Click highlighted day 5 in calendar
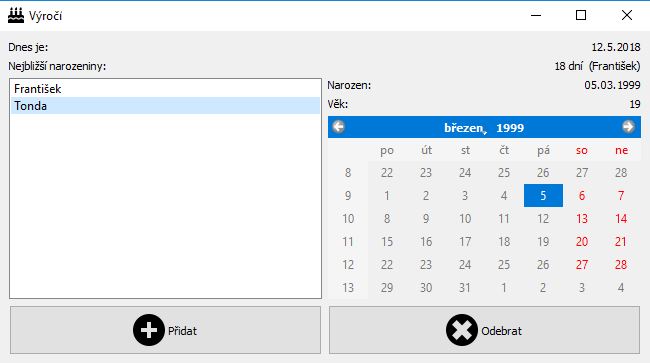The width and height of the screenshot is (650, 363). pyautogui.click(x=543, y=196)
